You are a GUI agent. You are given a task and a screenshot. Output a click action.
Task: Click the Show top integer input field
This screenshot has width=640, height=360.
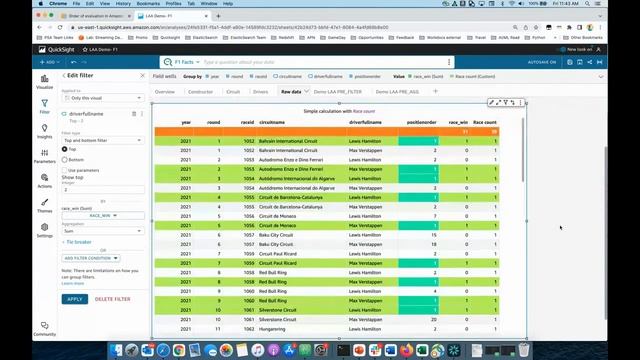tap(103, 190)
